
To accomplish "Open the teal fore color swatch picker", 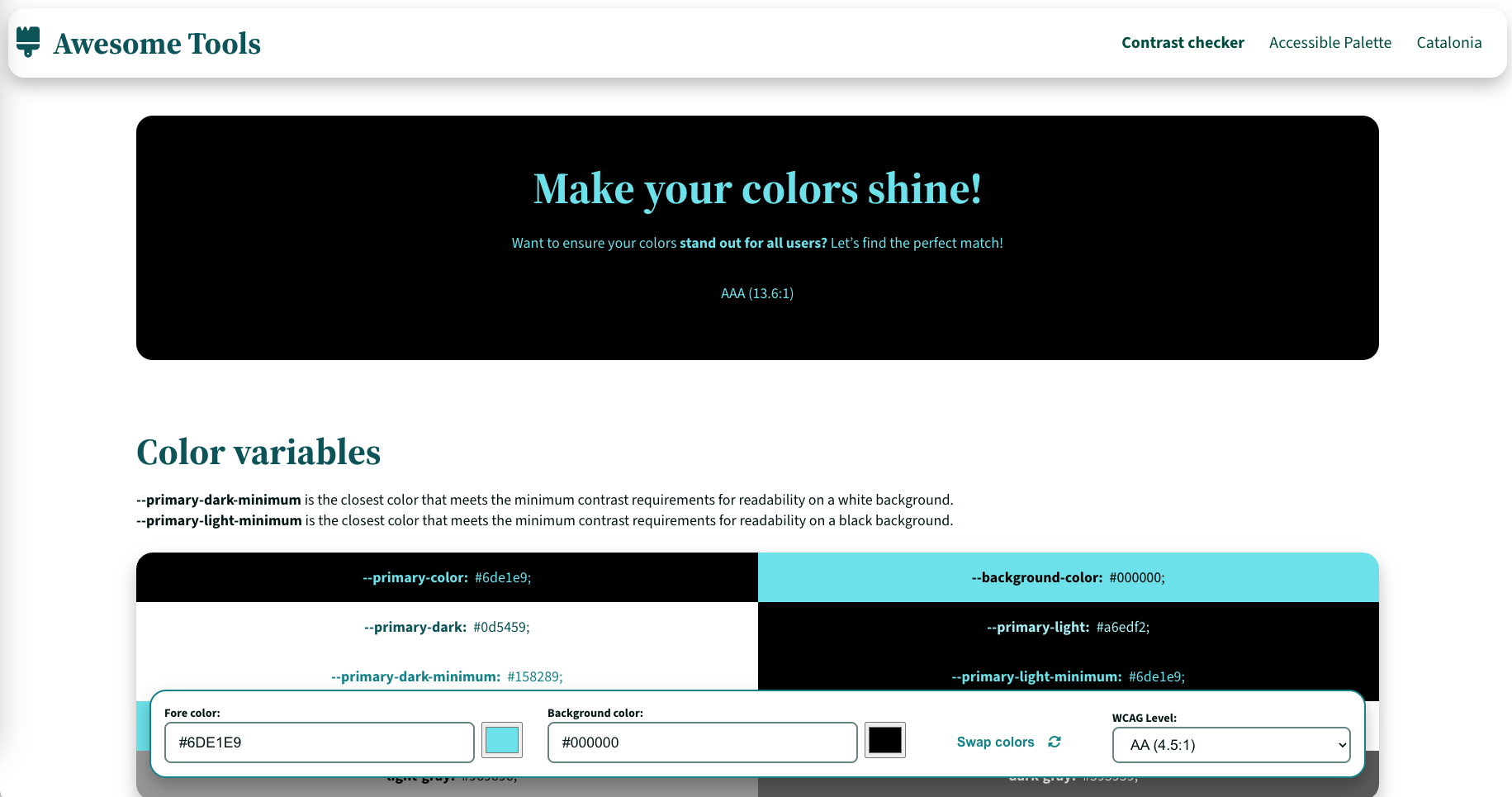I will coord(502,740).
